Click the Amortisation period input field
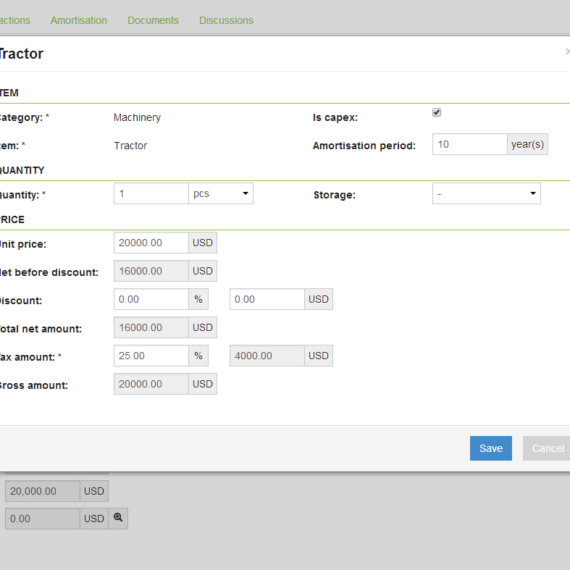570x570 pixels. click(470, 144)
